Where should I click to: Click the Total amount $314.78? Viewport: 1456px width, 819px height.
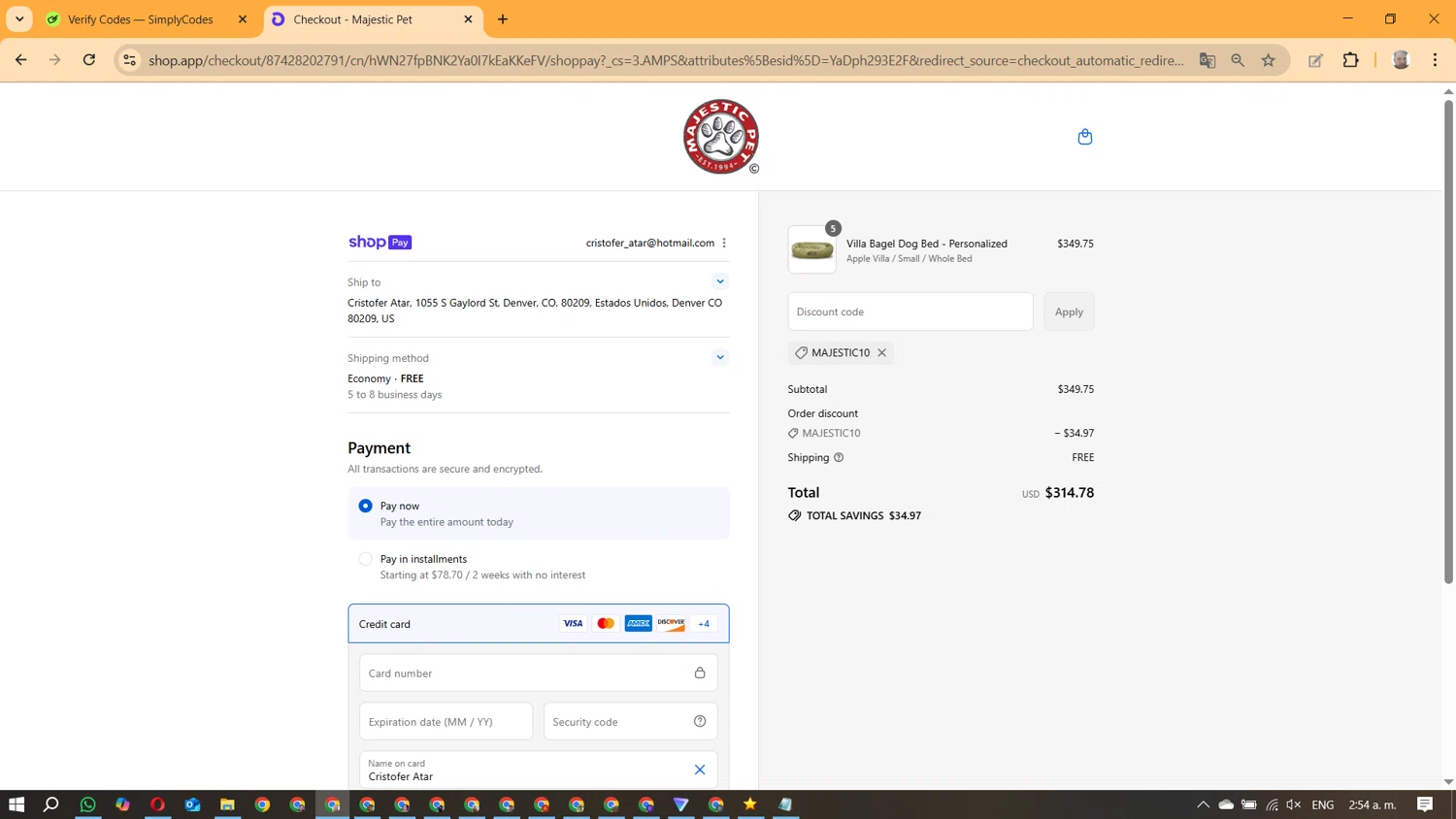click(1070, 493)
